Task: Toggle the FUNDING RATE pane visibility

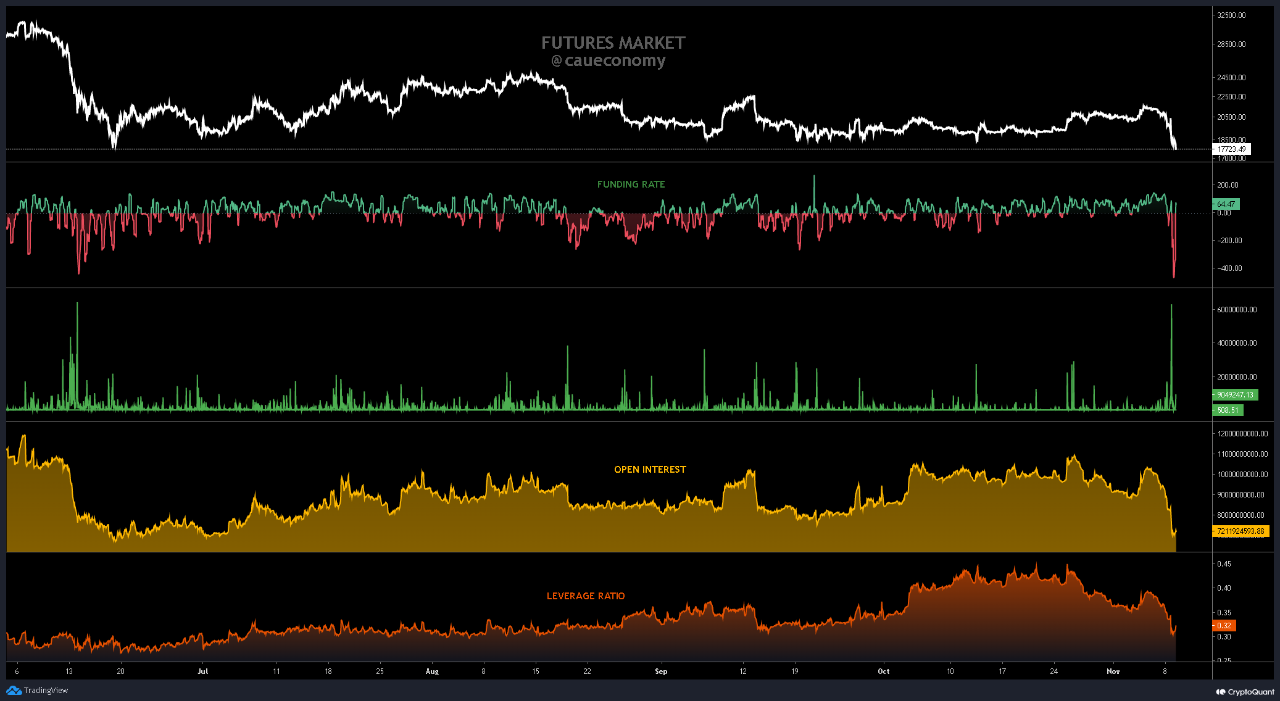Action: coord(630,184)
